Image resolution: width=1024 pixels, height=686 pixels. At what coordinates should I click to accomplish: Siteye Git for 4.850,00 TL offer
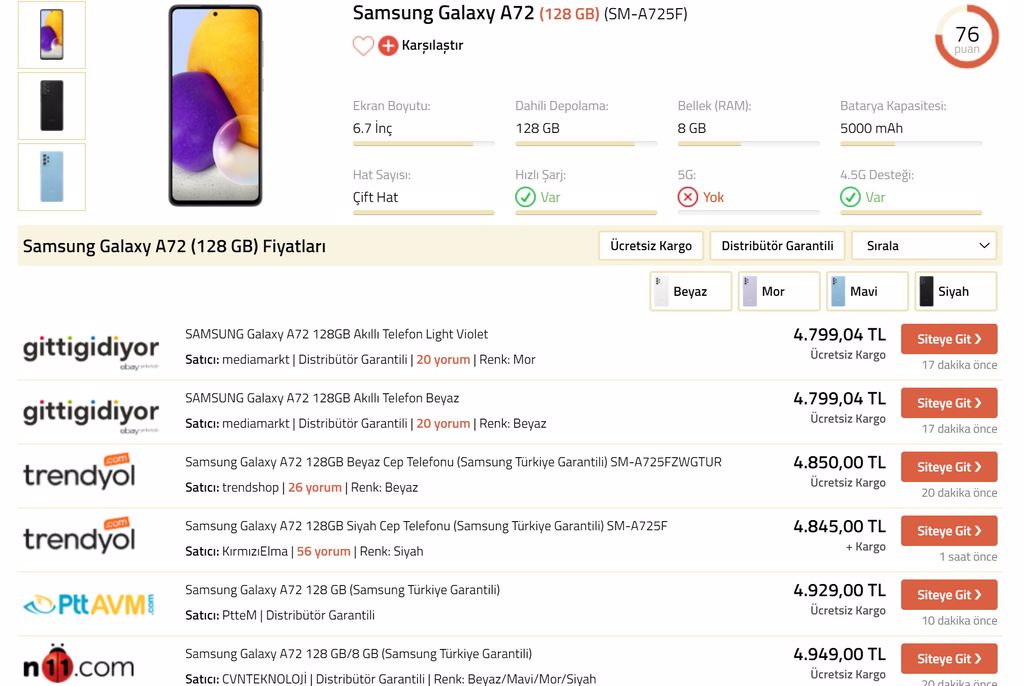949,467
